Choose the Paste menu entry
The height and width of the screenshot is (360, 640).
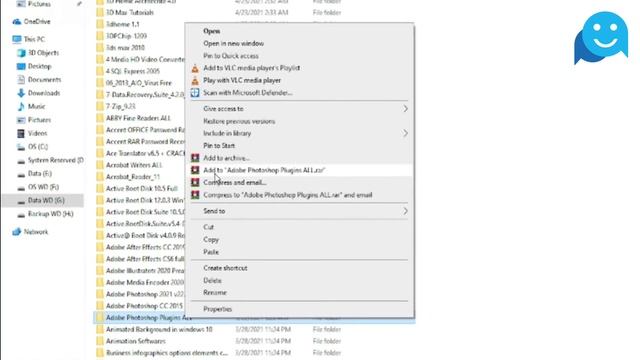pyautogui.click(x=211, y=252)
